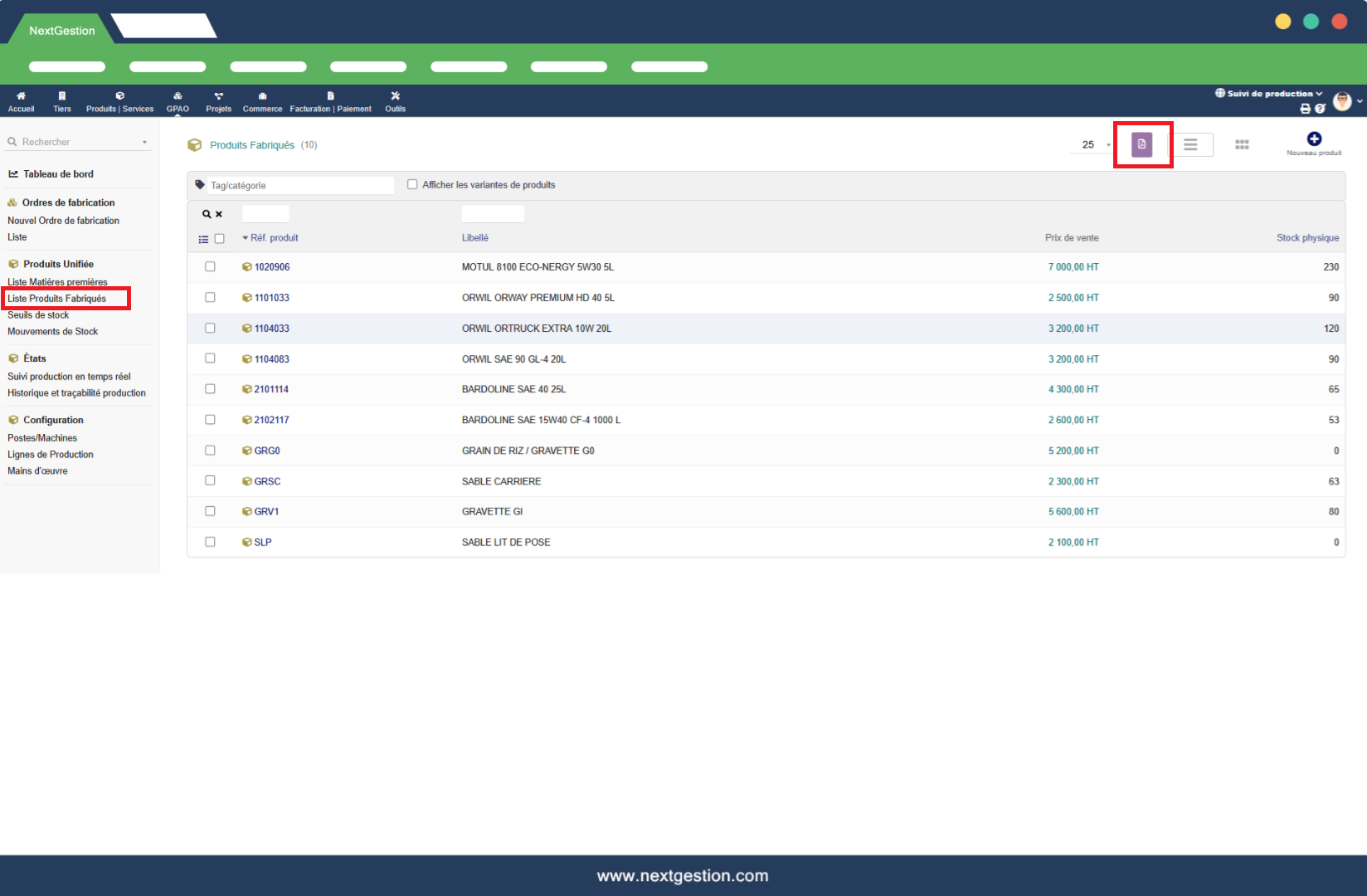Screen dimensions: 1367x896
Task: Open product link GRSC
Action: pyautogui.click(x=267, y=481)
